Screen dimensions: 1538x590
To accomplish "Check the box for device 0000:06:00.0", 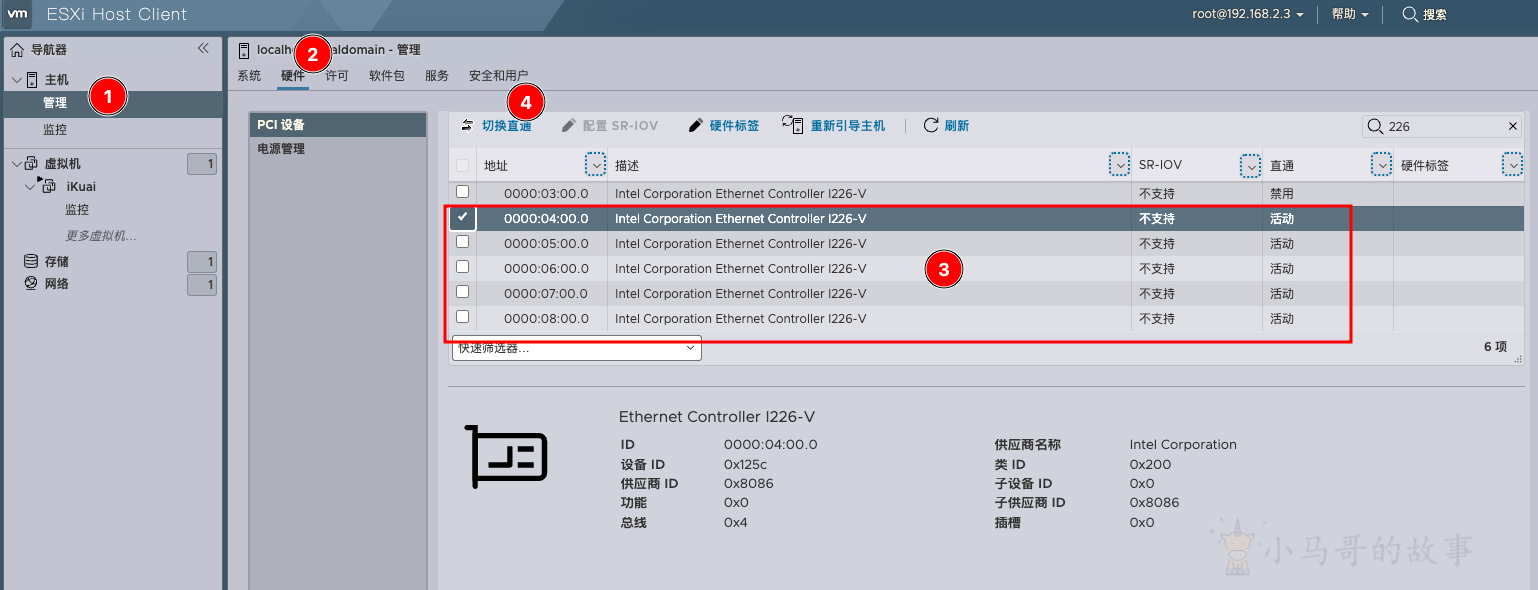I will click(462, 267).
